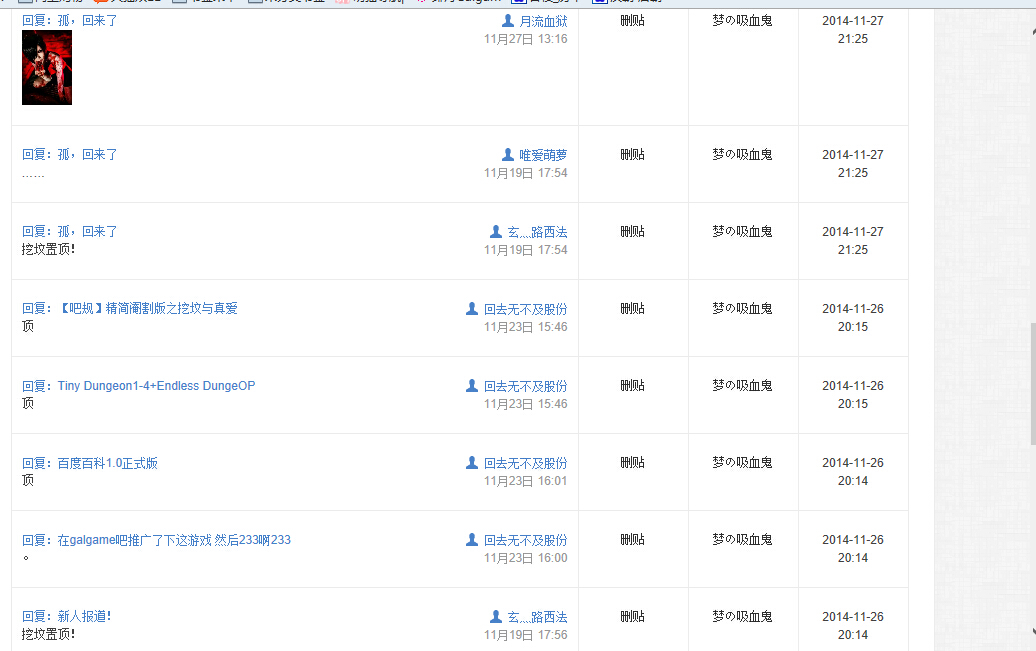Click operator 梦の吸血鬼 in galgame吧 row

[x=742, y=539]
